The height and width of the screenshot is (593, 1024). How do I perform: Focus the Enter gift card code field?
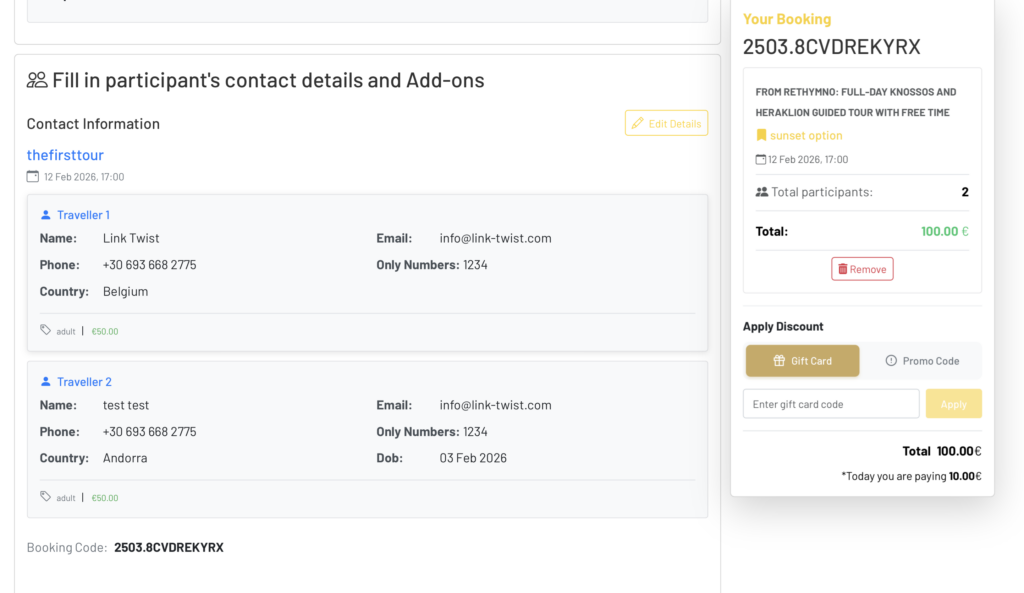(830, 404)
